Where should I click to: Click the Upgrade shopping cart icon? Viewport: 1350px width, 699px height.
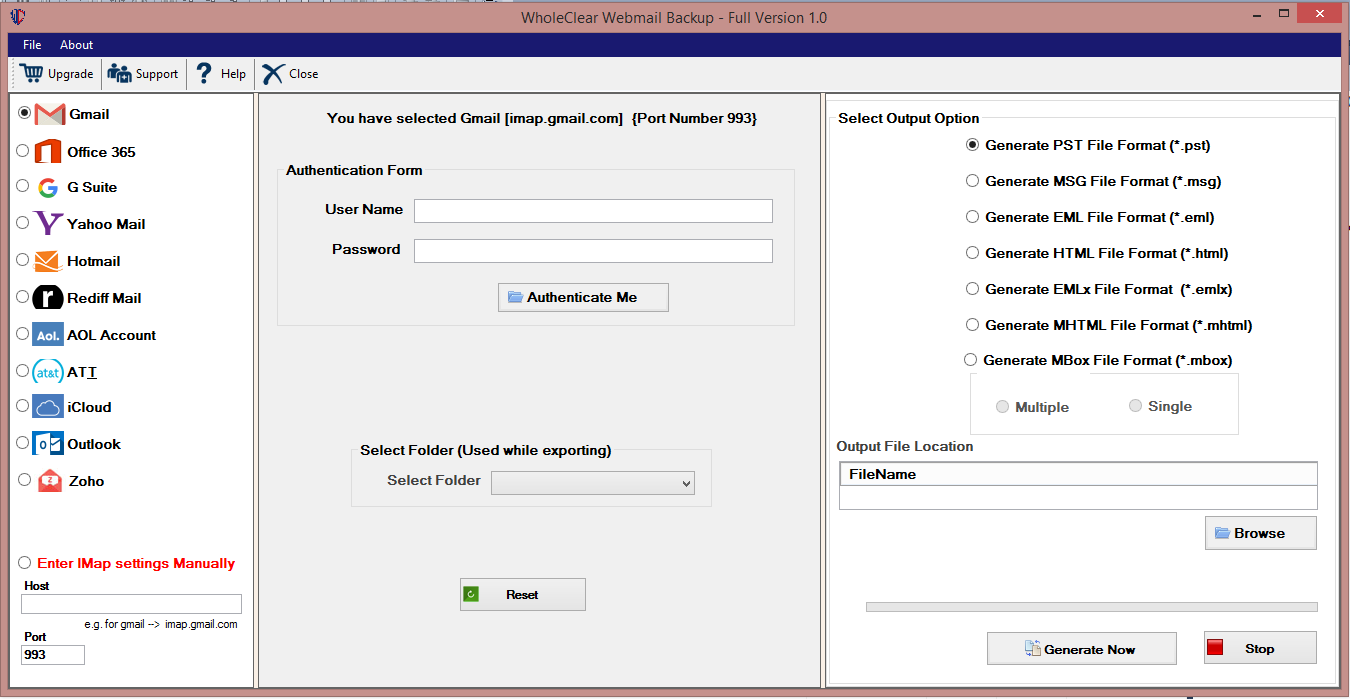click(31, 73)
